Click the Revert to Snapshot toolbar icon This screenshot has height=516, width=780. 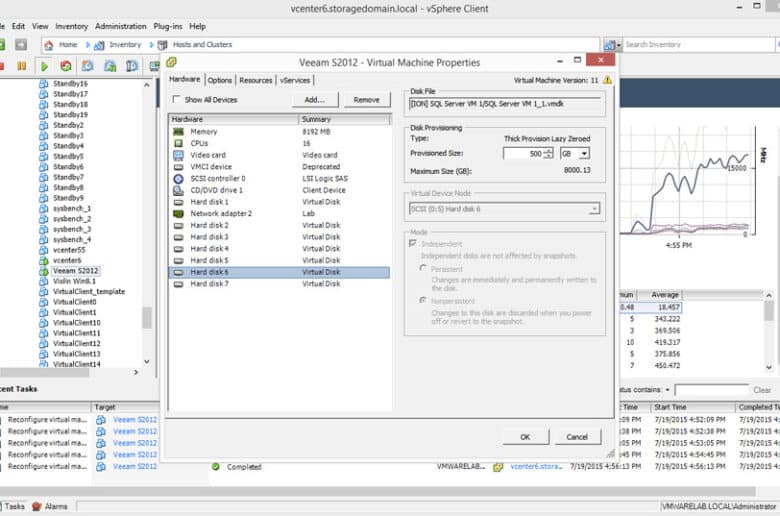pyautogui.click(x=110, y=66)
